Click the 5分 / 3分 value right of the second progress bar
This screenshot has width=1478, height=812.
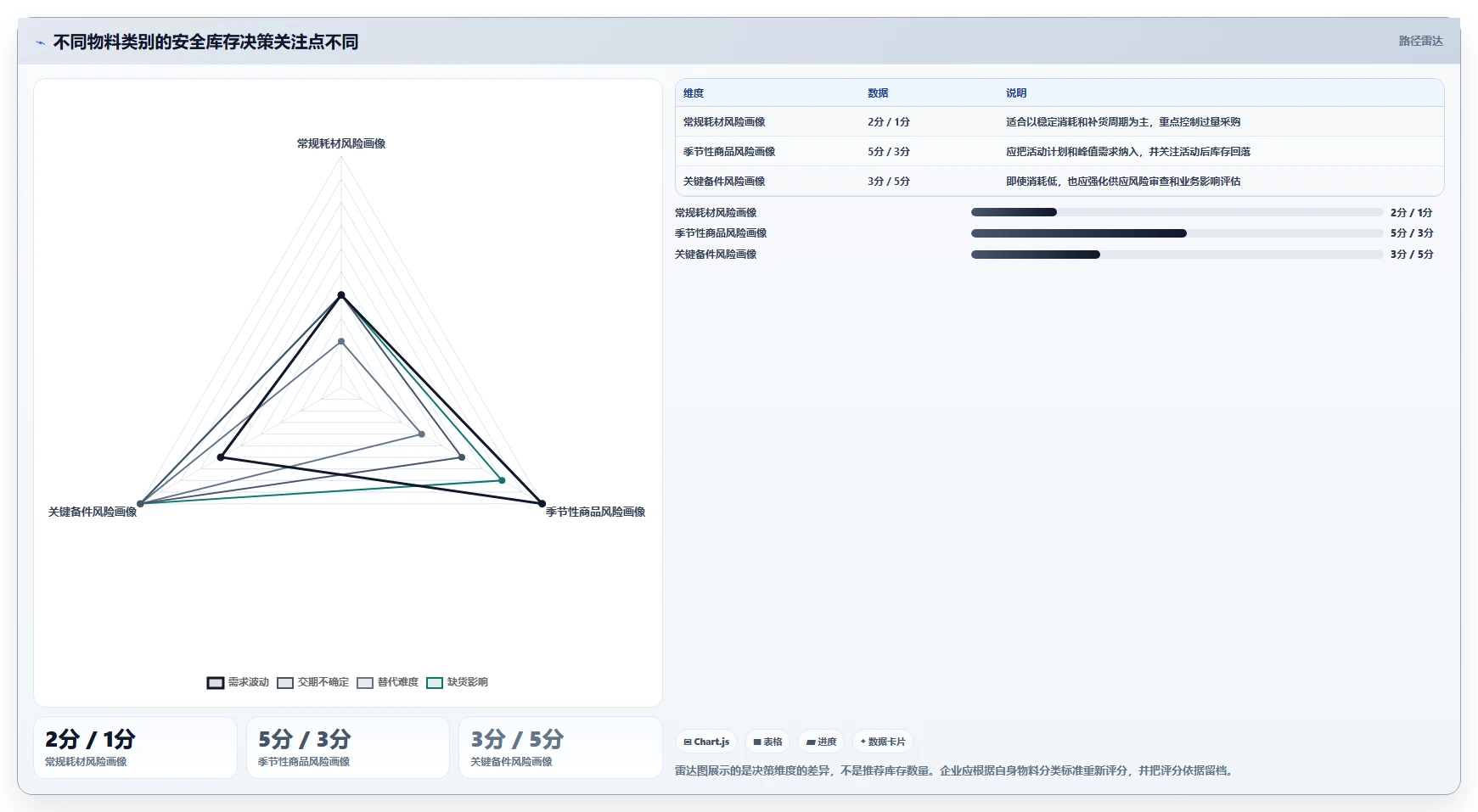tap(1411, 233)
